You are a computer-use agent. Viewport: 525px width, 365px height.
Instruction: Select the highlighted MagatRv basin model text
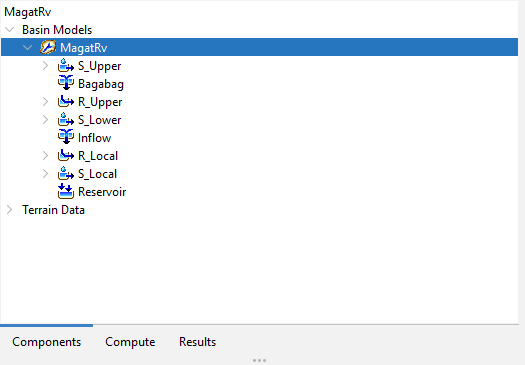(84, 48)
